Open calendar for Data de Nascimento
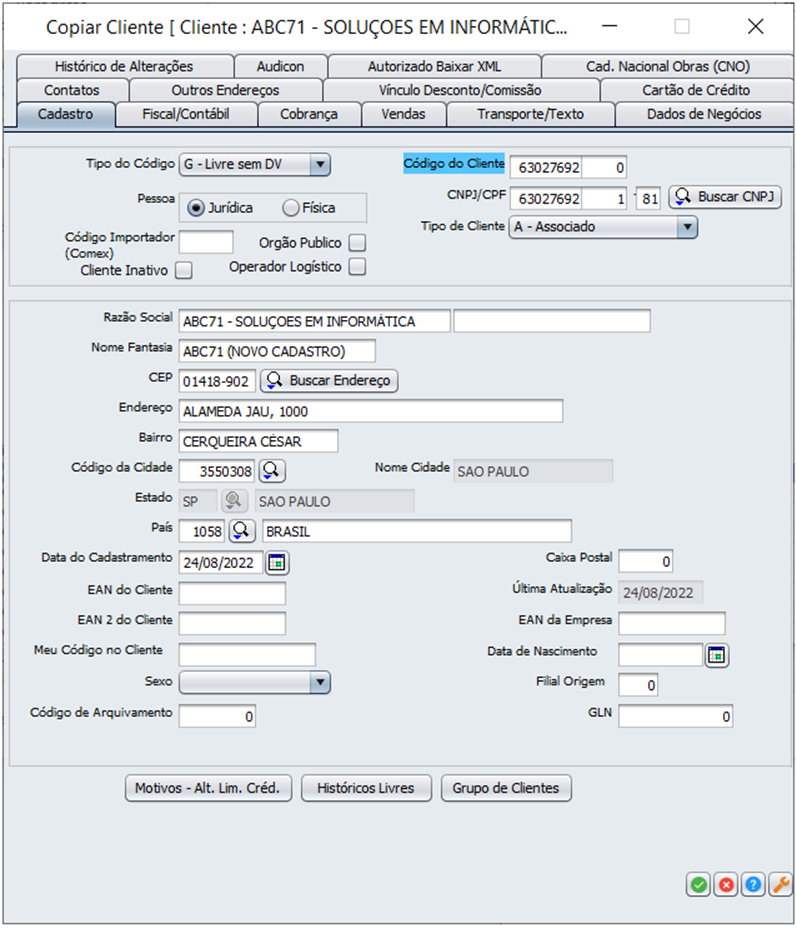The width and height of the screenshot is (797, 928). [717, 655]
